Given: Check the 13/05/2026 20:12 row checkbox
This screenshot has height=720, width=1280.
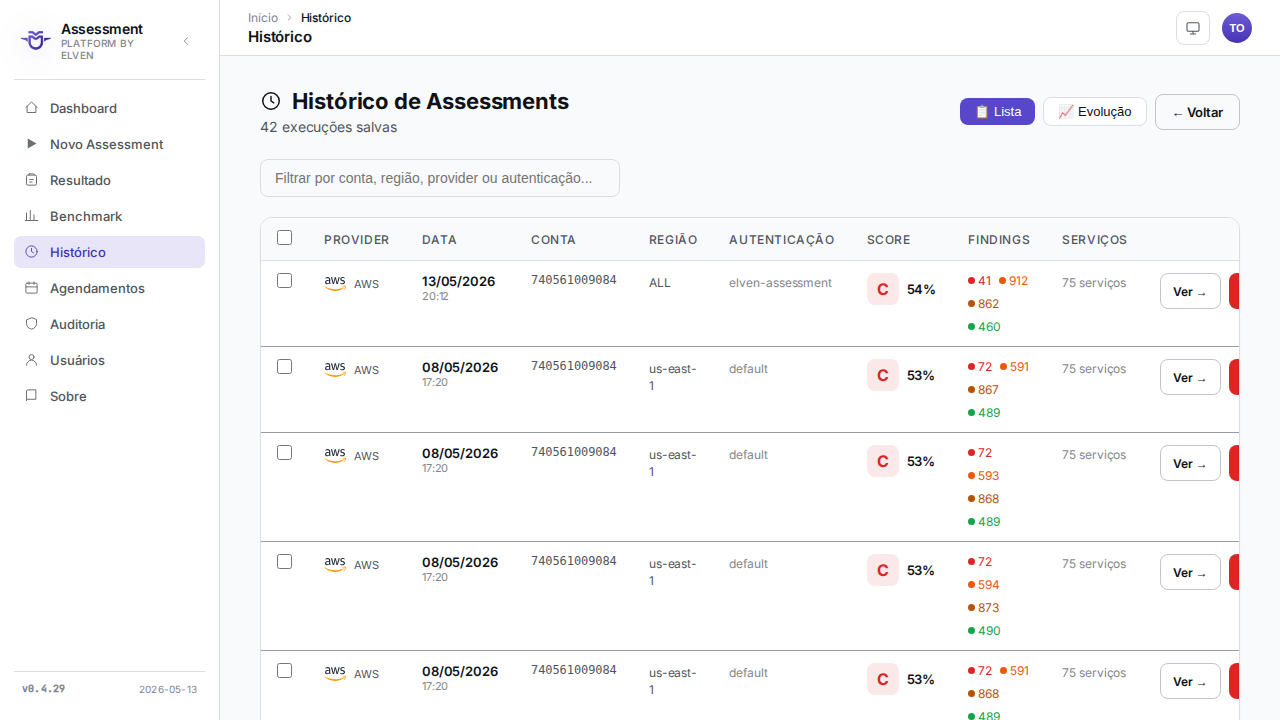Looking at the screenshot, I should 284,280.
